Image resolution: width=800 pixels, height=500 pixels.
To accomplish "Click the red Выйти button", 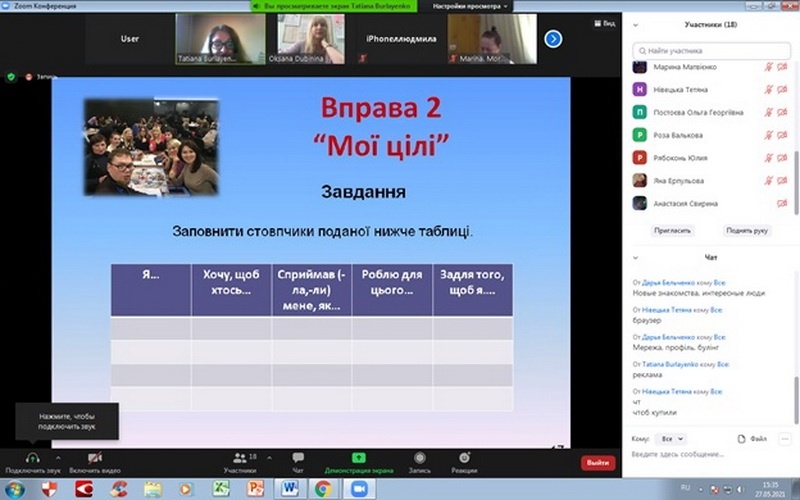I will [598, 463].
